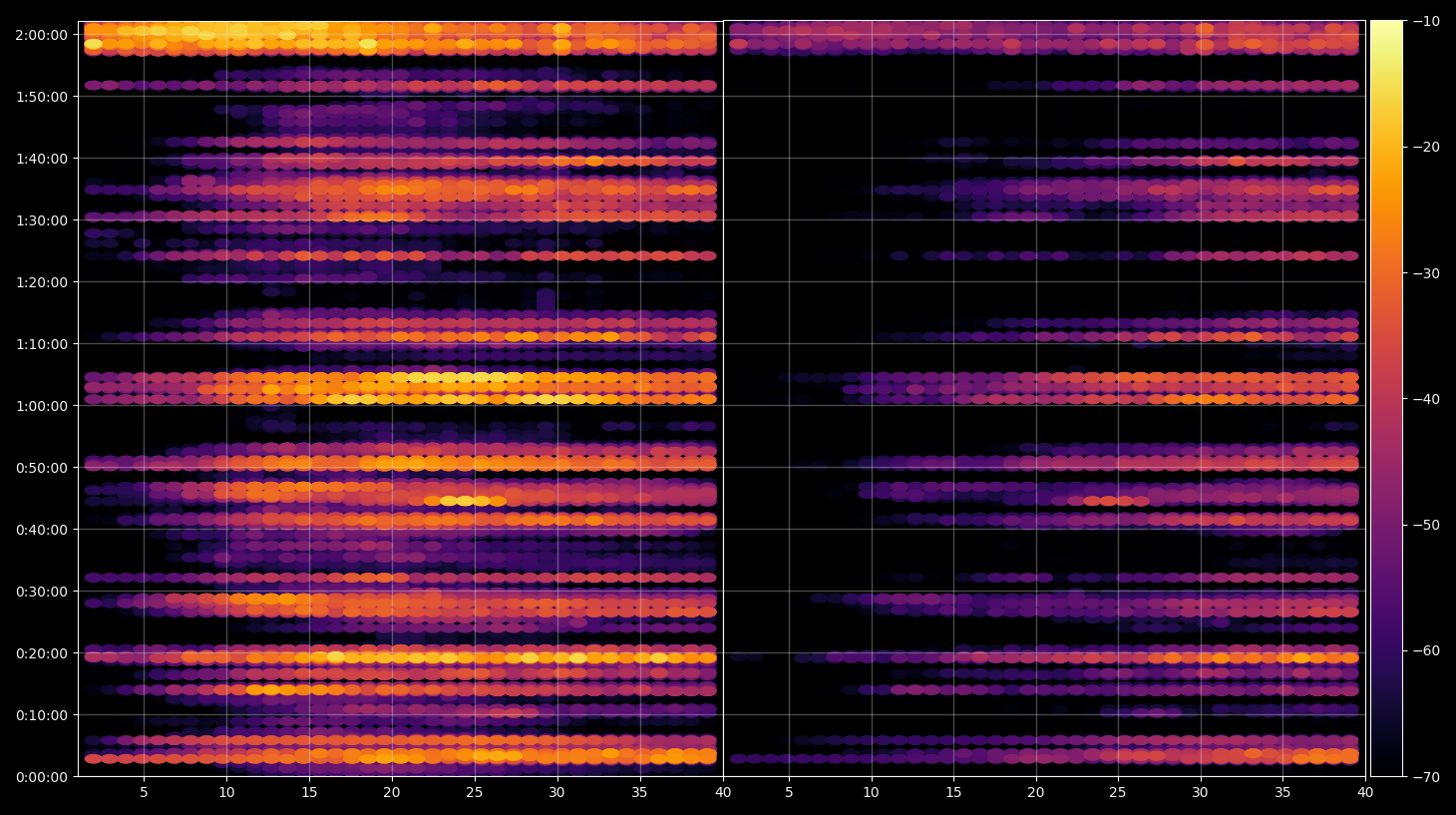Click x-axis label 40 between the two heatmaps
The height and width of the screenshot is (815, 1456).
(723, 793)
